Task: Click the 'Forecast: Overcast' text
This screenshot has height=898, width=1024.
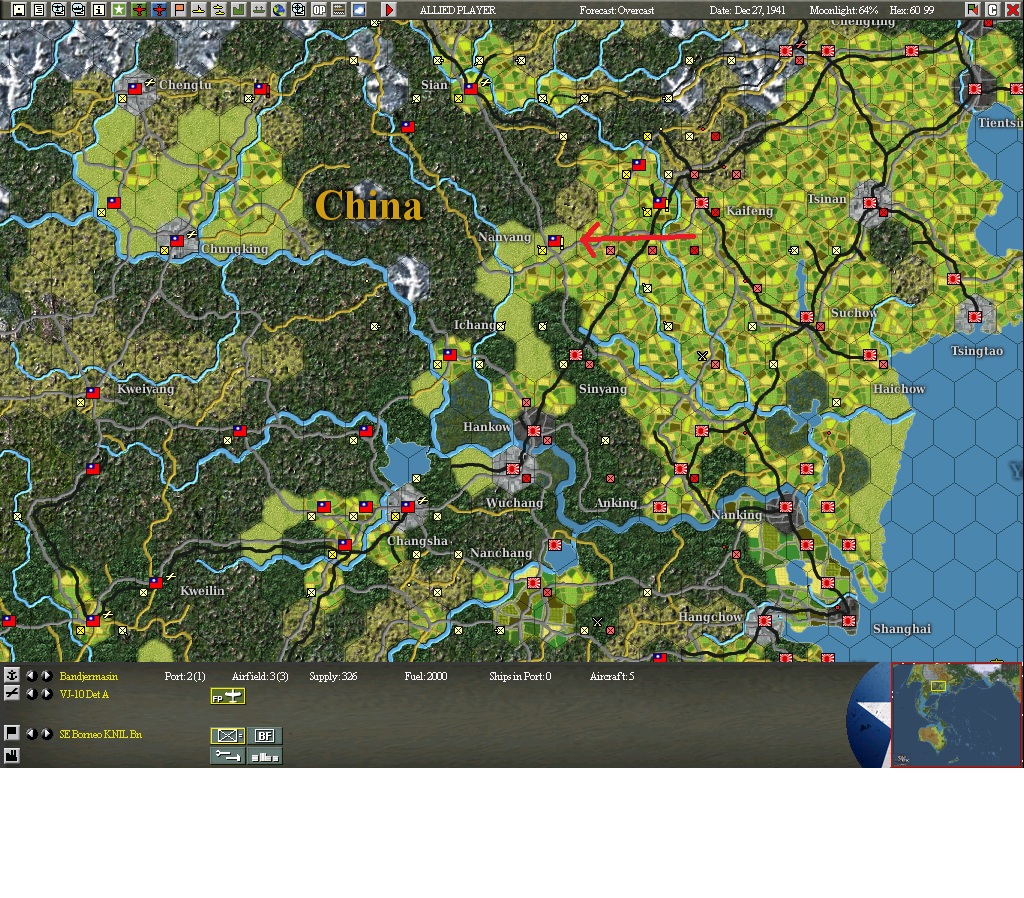Action: (x=616, y=10)
